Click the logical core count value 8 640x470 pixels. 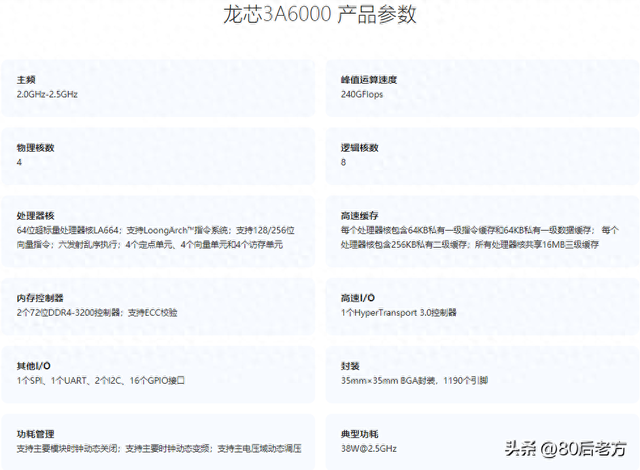(343, 162)
